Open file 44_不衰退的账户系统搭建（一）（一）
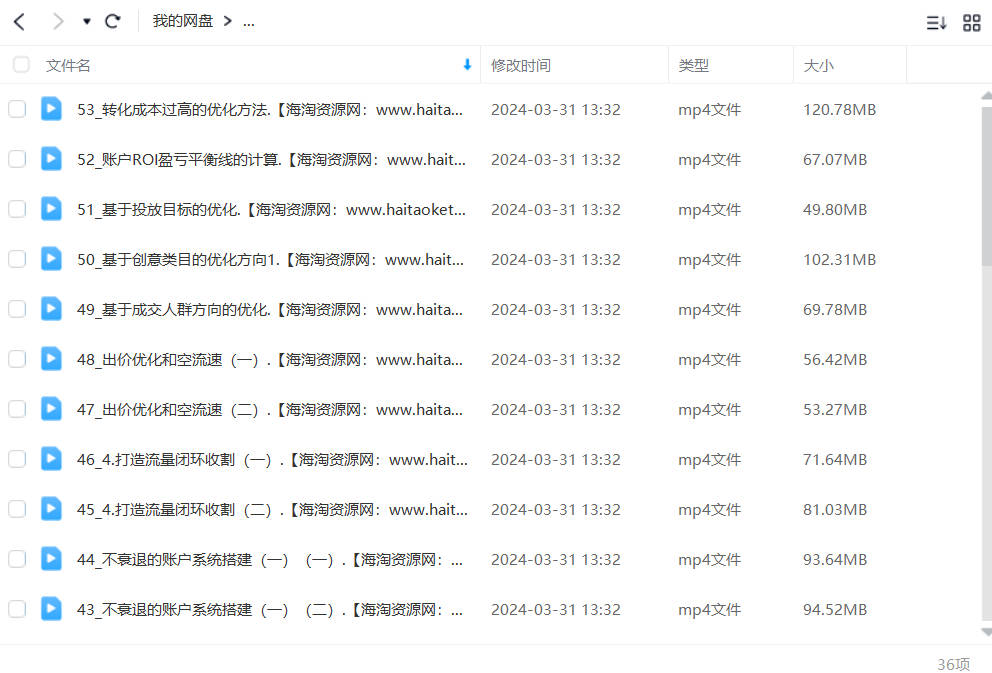The image size is (992, 673). coord(270,559)
